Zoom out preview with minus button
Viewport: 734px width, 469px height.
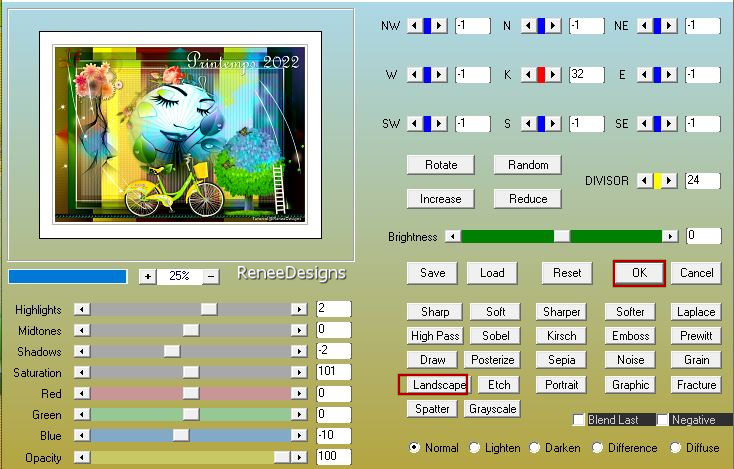211,276
